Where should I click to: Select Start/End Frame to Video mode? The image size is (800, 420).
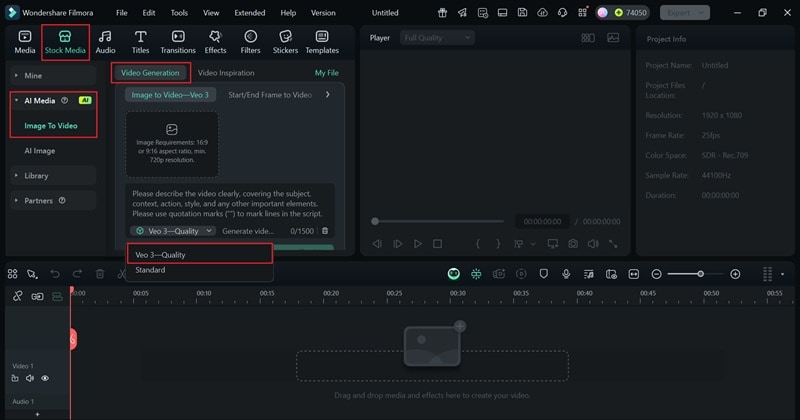tap(270, 95)
